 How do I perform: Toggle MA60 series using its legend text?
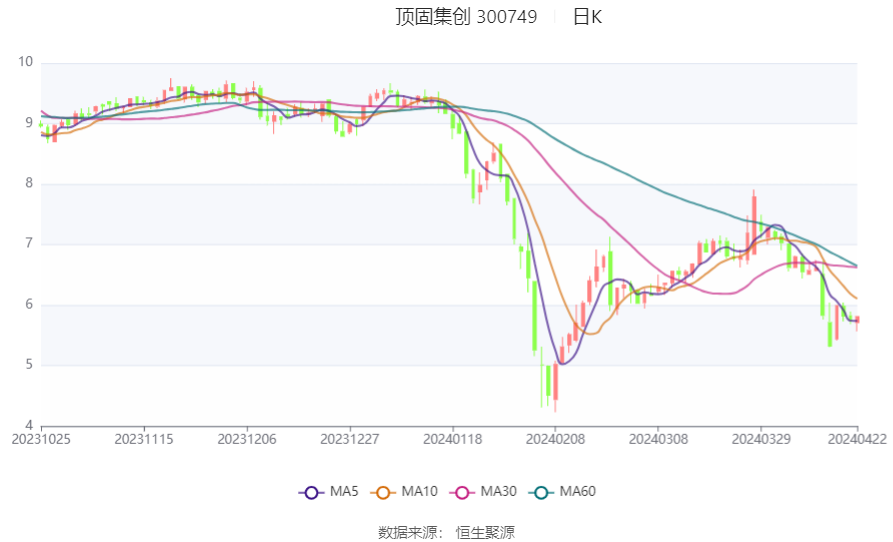pos(578,492)
